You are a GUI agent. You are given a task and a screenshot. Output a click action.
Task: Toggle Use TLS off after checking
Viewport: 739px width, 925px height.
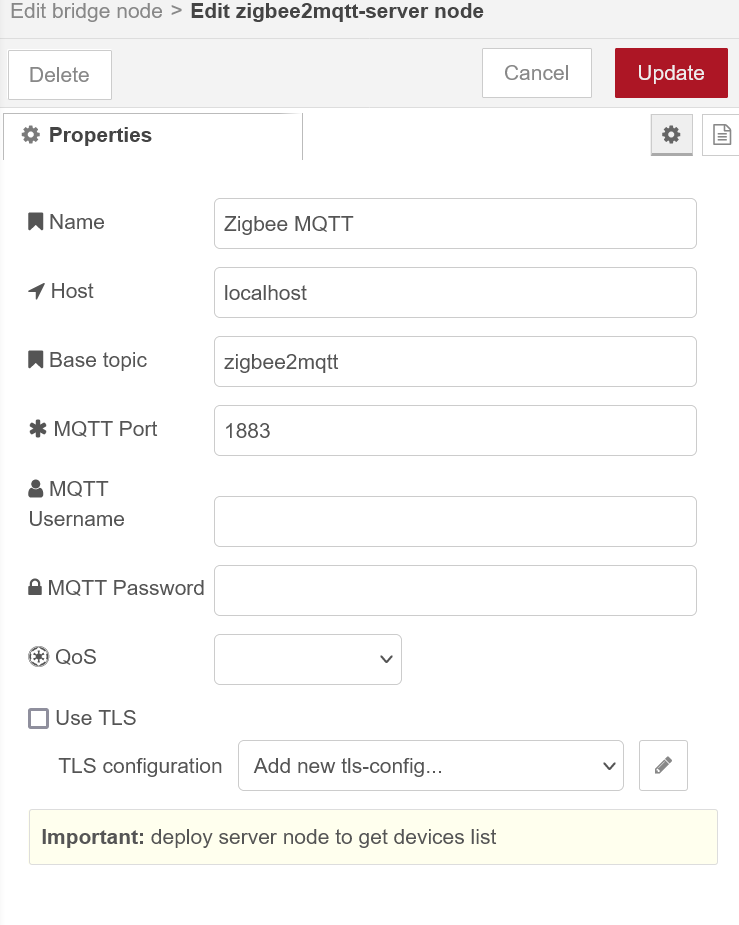(38, 718)
